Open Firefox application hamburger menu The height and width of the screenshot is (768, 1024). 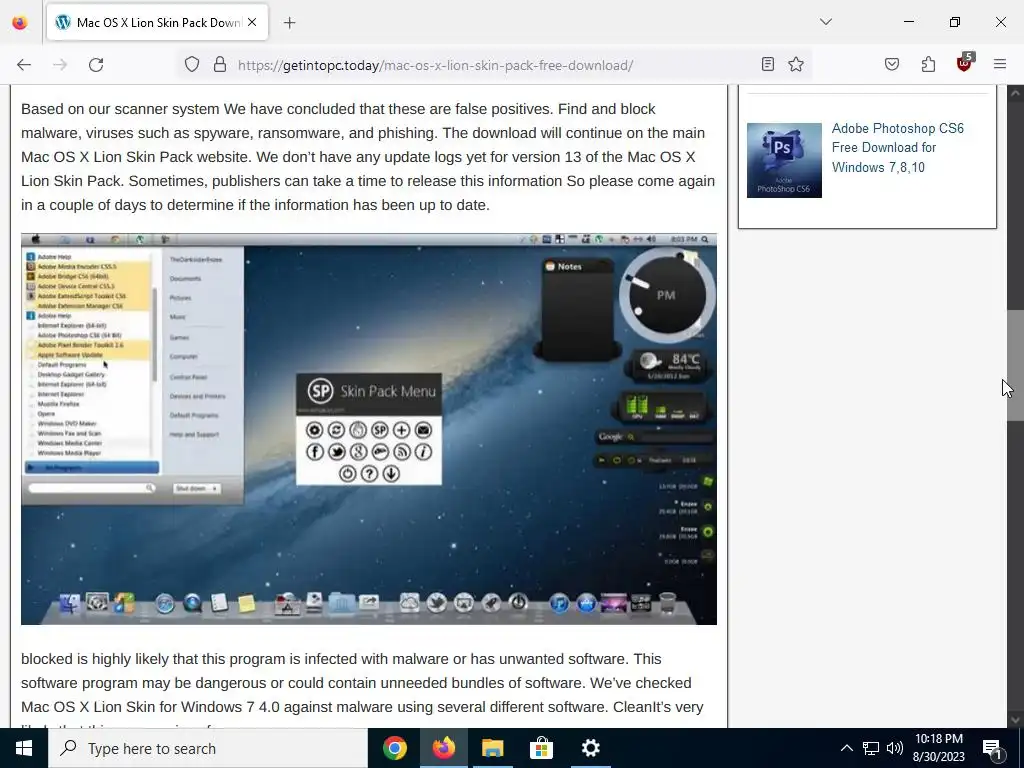click(1000, 64)
